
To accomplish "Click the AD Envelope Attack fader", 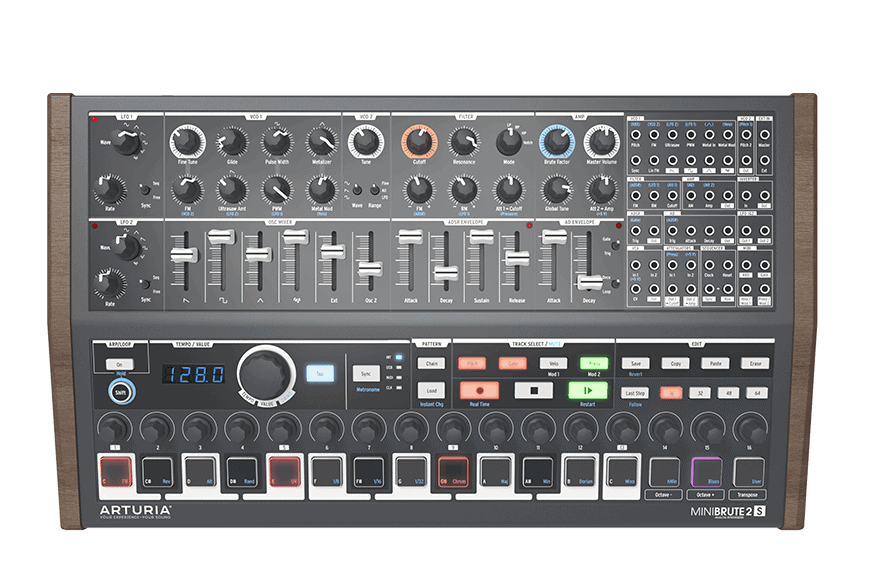I will (x=553, y=237).
